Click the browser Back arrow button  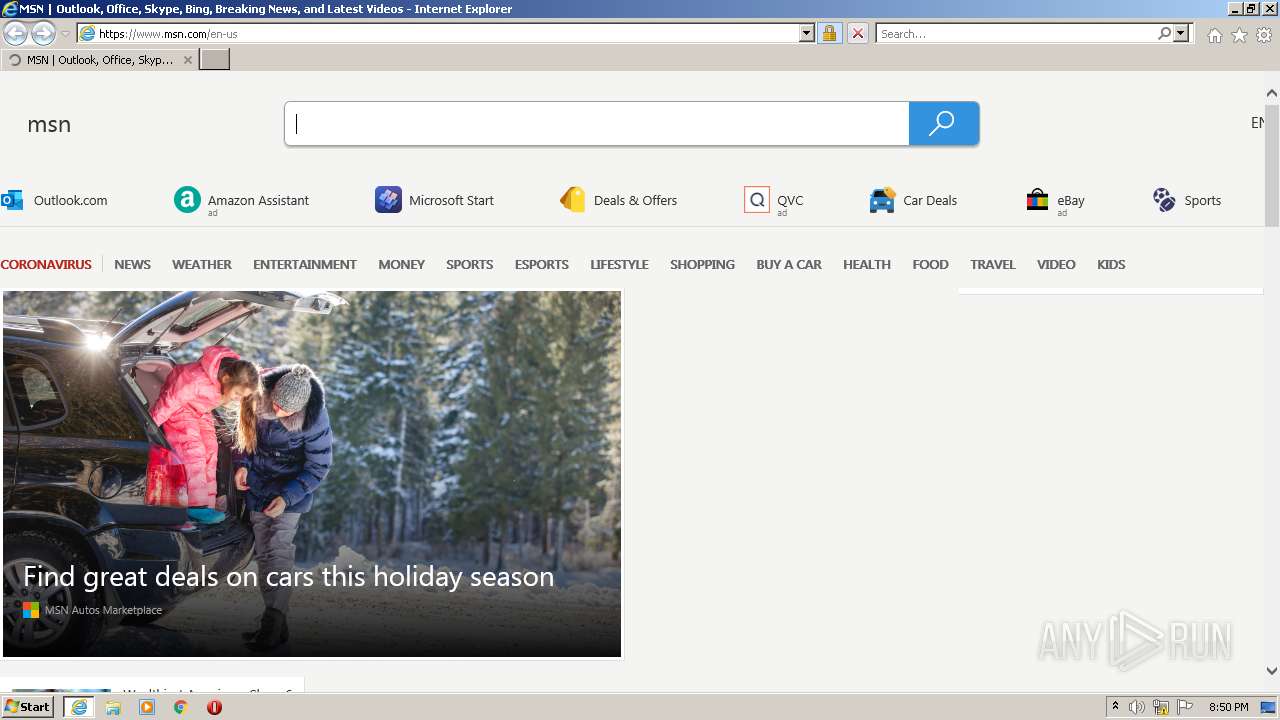point(15,33)
